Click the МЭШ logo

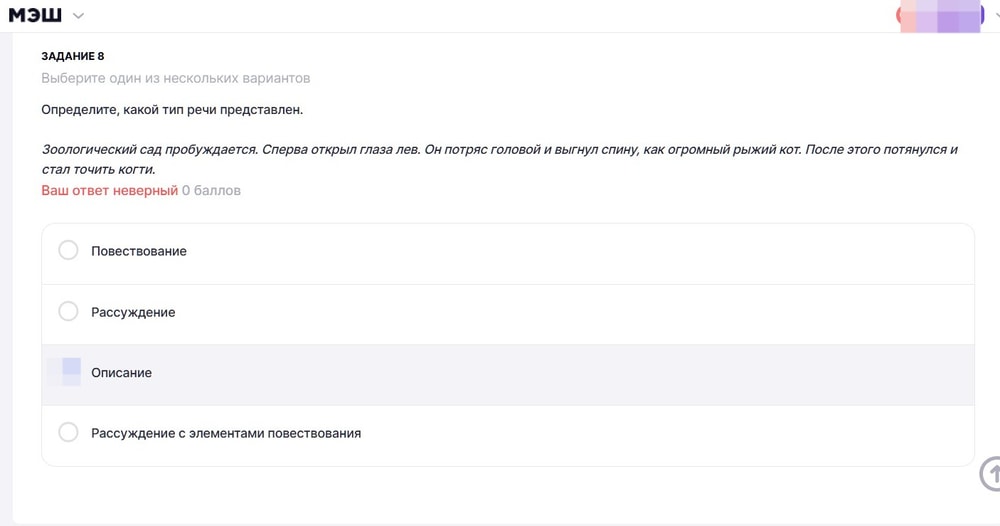[x=35, y=15]
